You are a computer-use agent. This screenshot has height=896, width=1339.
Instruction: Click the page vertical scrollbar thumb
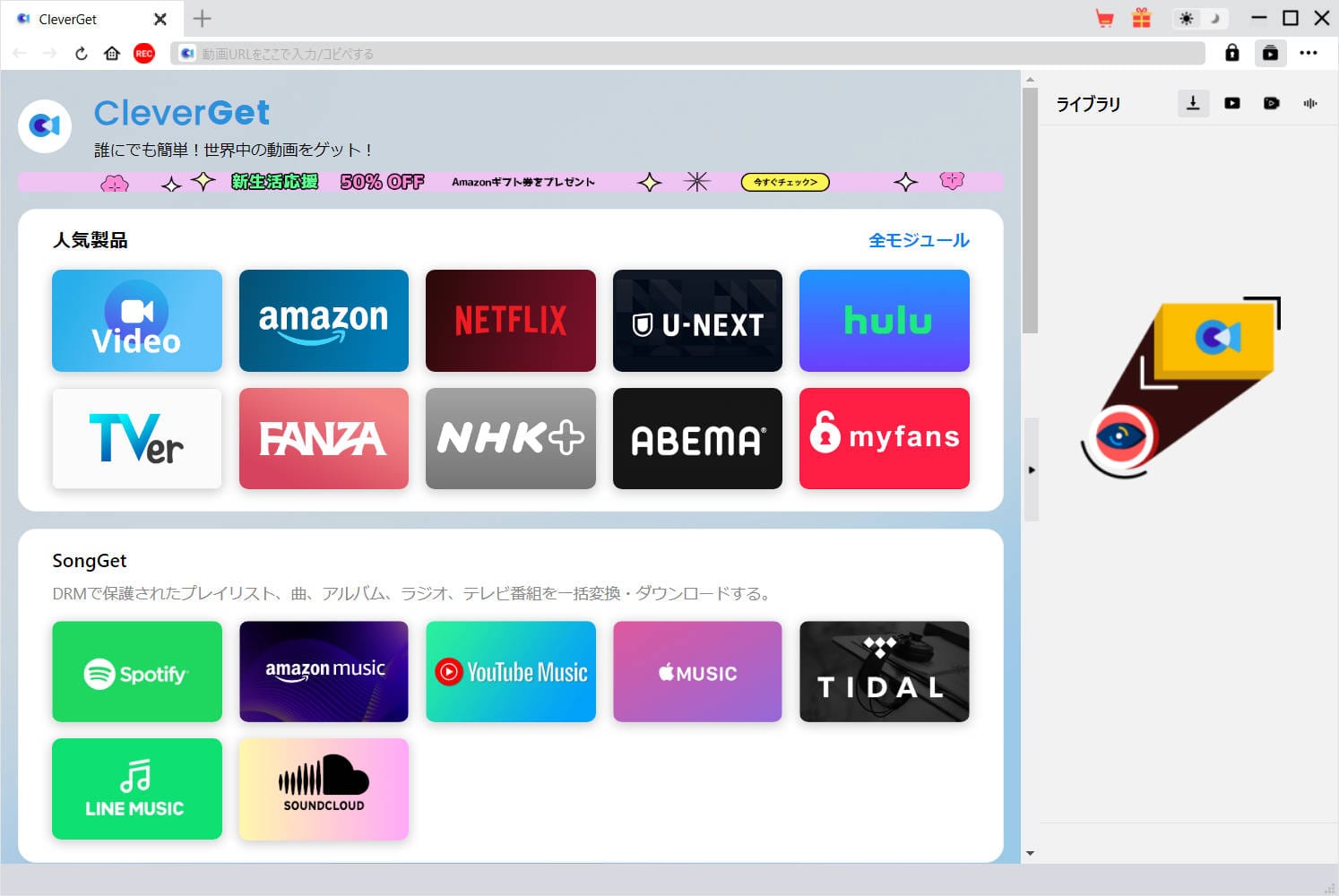click(1030, 211)
